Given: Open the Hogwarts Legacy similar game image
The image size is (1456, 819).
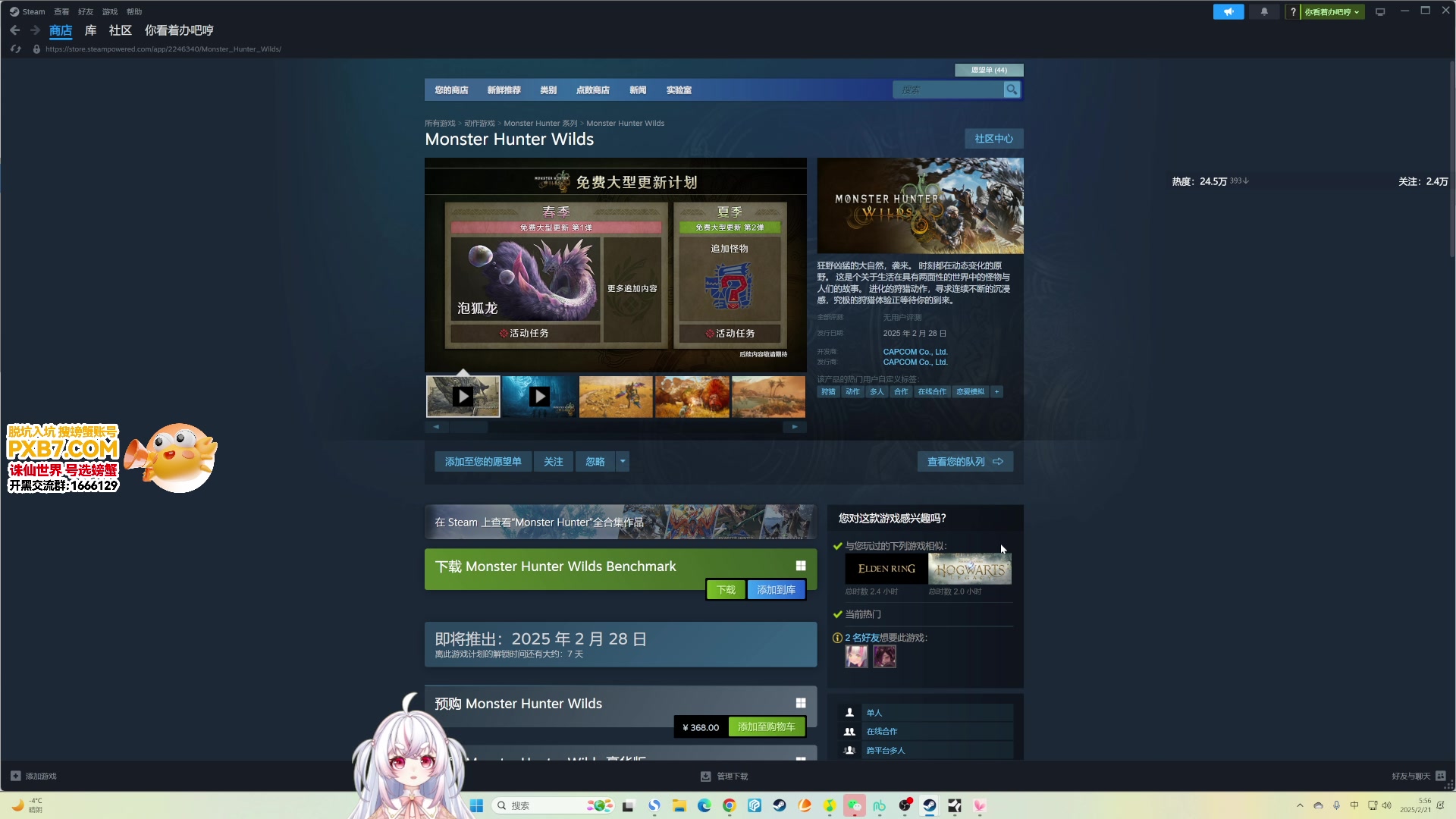Looking at the screenshot, I should coord(970,569).
